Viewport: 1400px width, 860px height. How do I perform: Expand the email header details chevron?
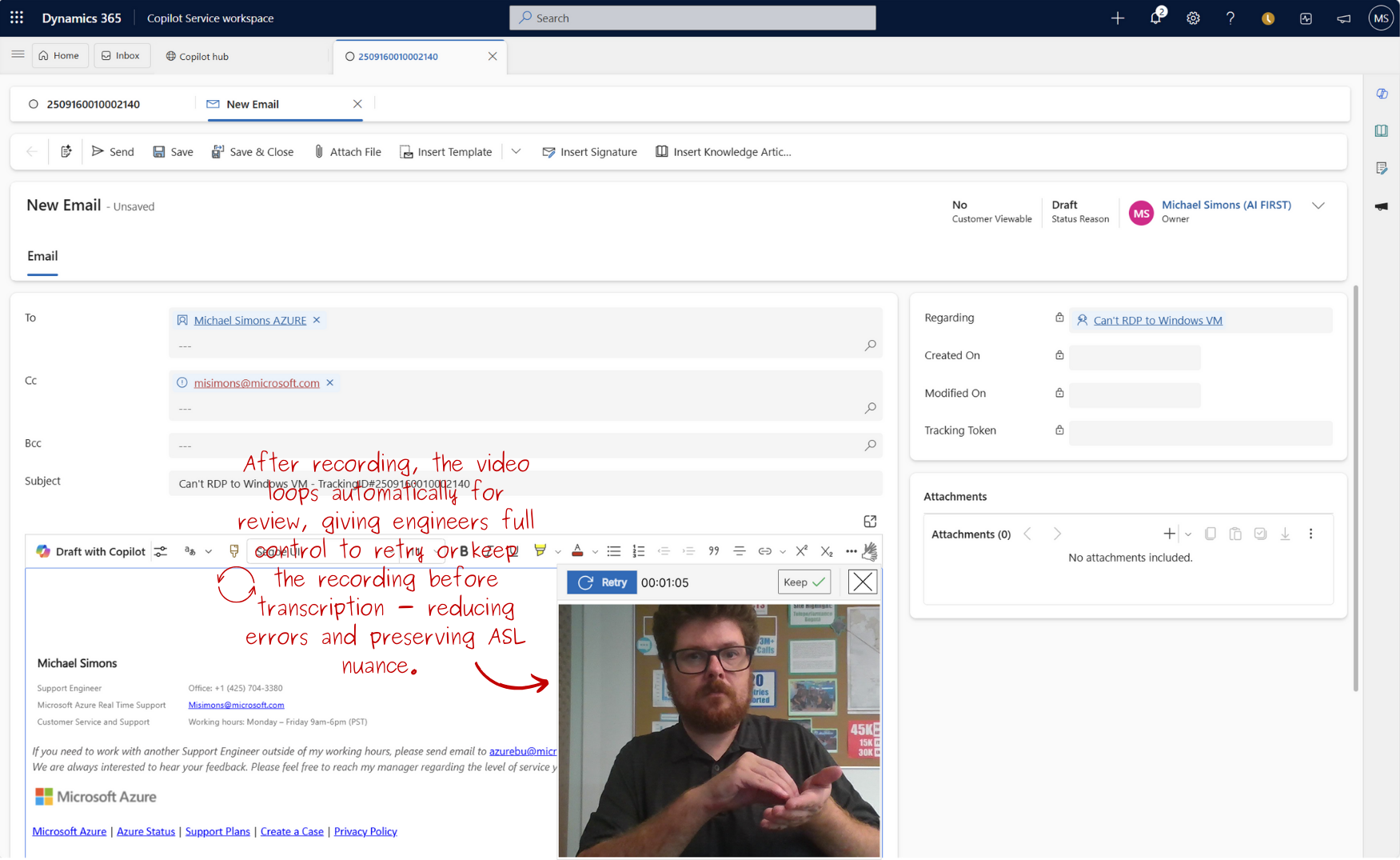coord(1318,206)
